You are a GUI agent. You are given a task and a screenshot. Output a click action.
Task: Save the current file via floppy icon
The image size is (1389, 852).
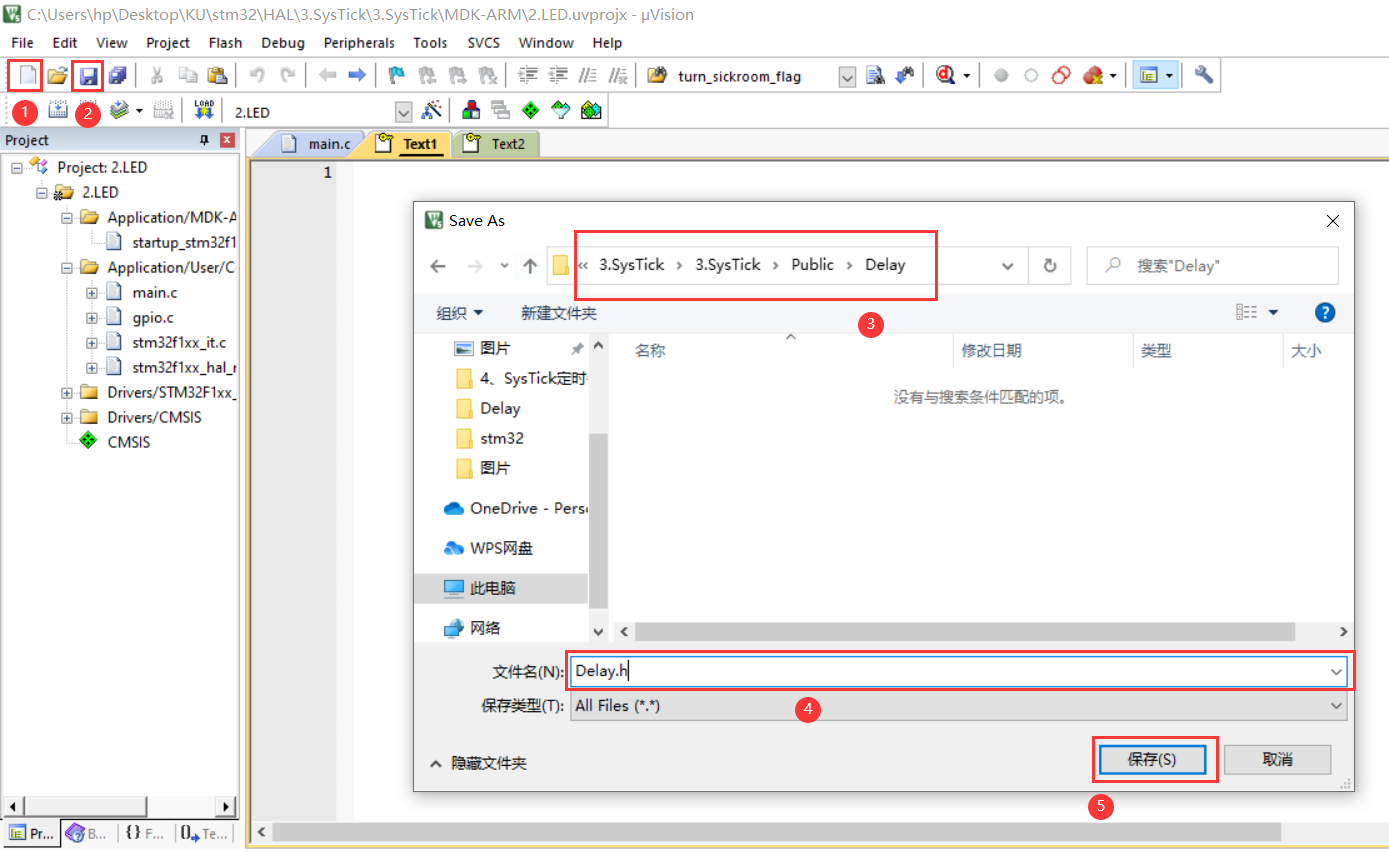click(x=88, y=75)
